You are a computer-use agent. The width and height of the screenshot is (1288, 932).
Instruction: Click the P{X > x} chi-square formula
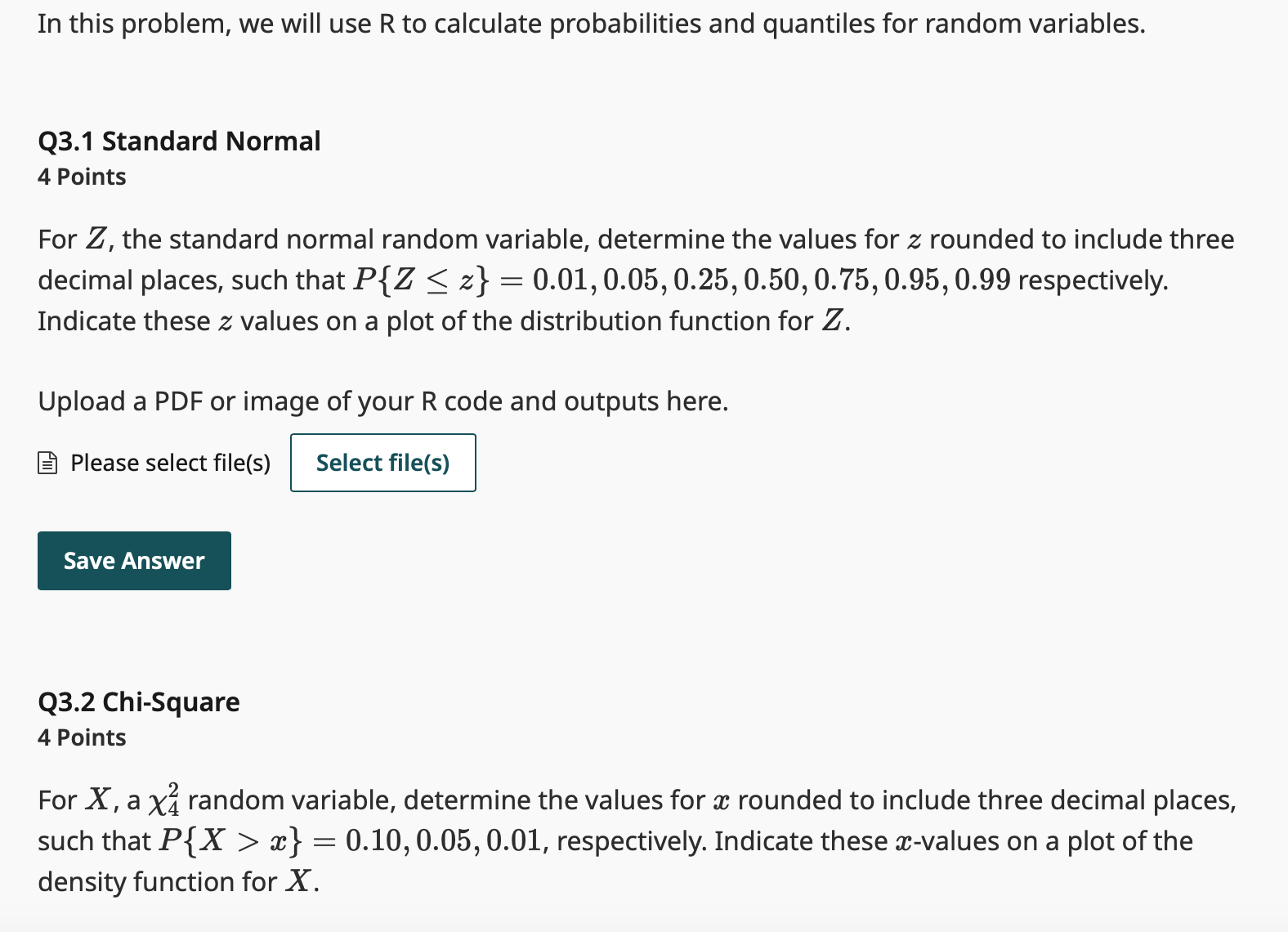click(231, 841)
